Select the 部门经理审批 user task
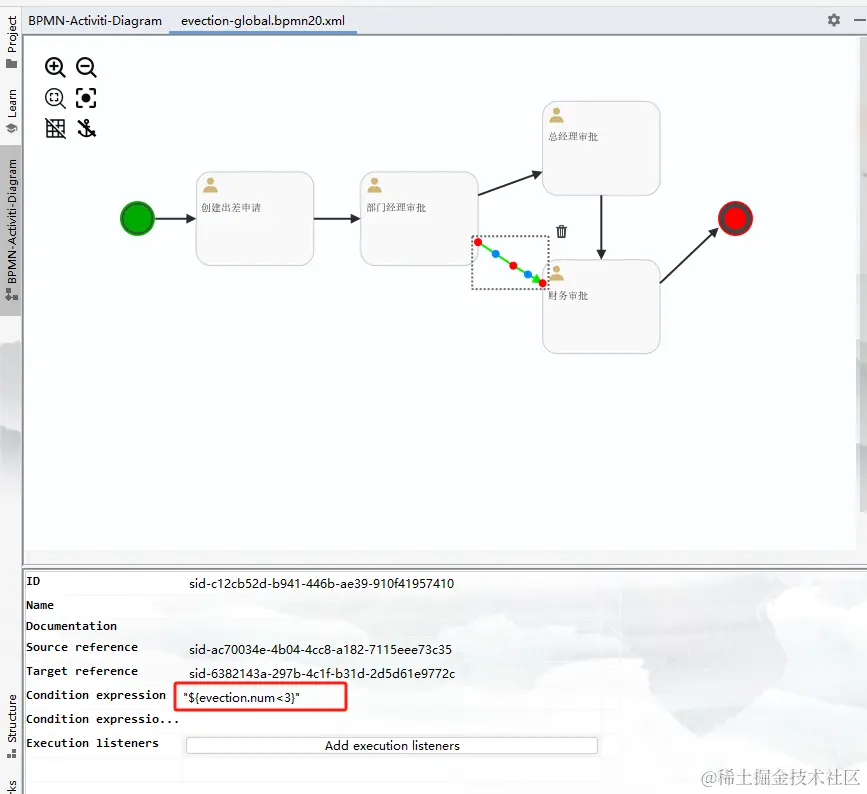The width and height of the screenshot is (867, 794). click(x=419, y=218)
